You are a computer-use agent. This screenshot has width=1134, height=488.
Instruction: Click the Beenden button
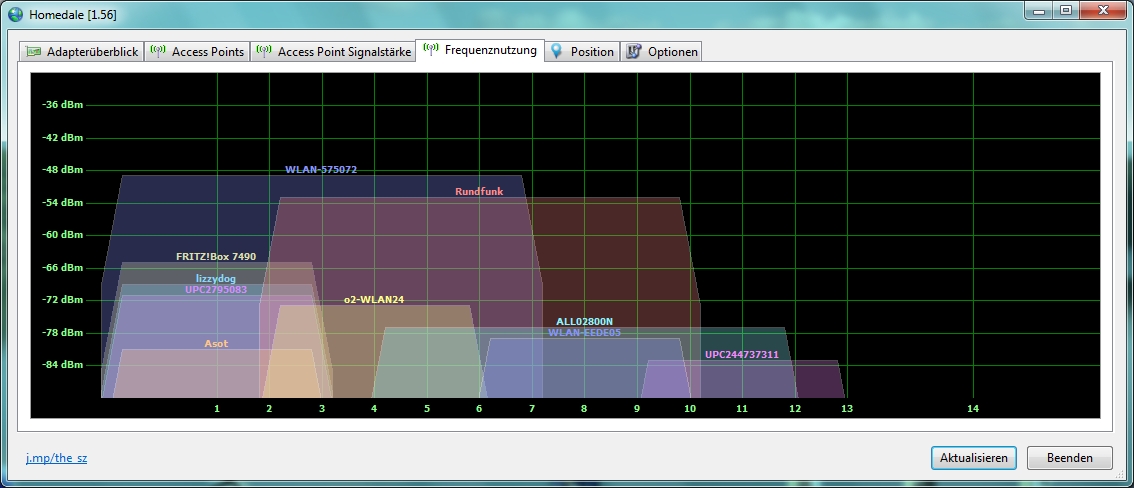(x=1070, y=458)
